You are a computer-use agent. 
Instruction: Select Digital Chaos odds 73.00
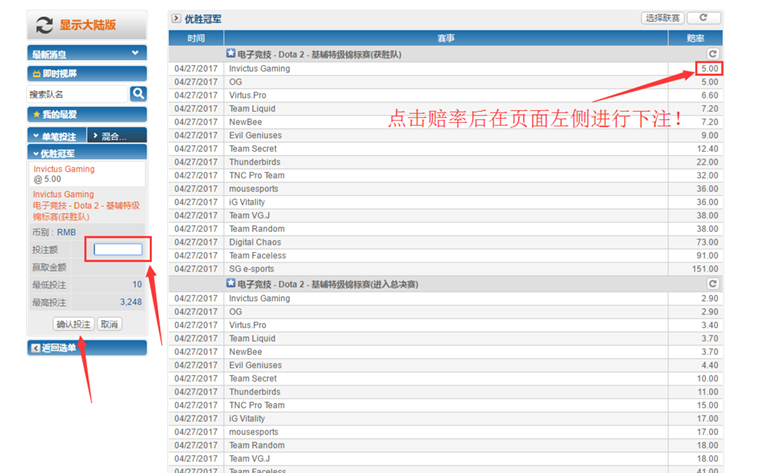point(707,242)
